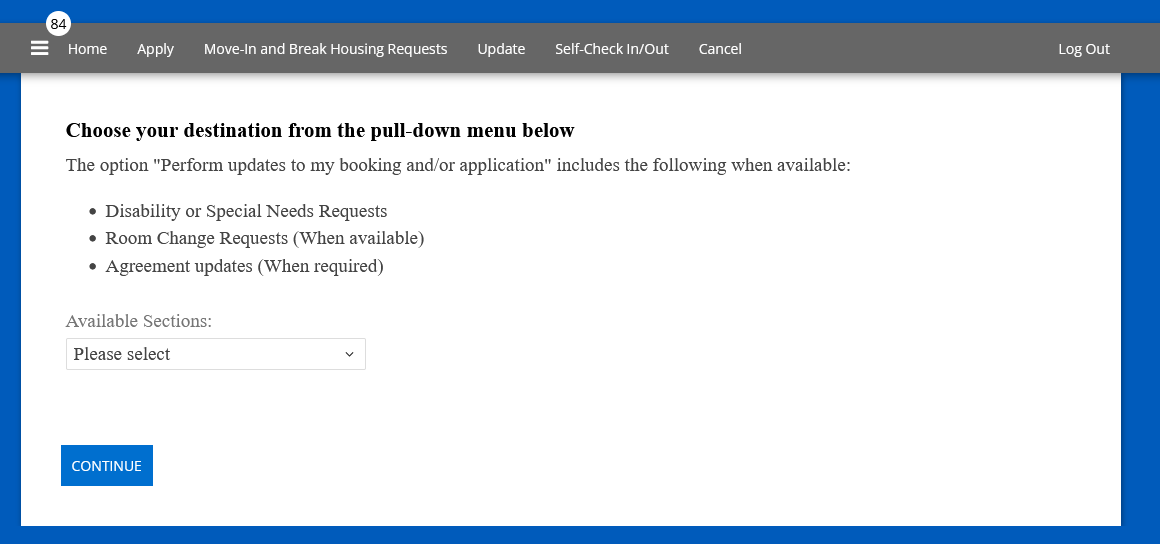Click the blue page background margin
Screen dimensions: 1160x544
1141,300
